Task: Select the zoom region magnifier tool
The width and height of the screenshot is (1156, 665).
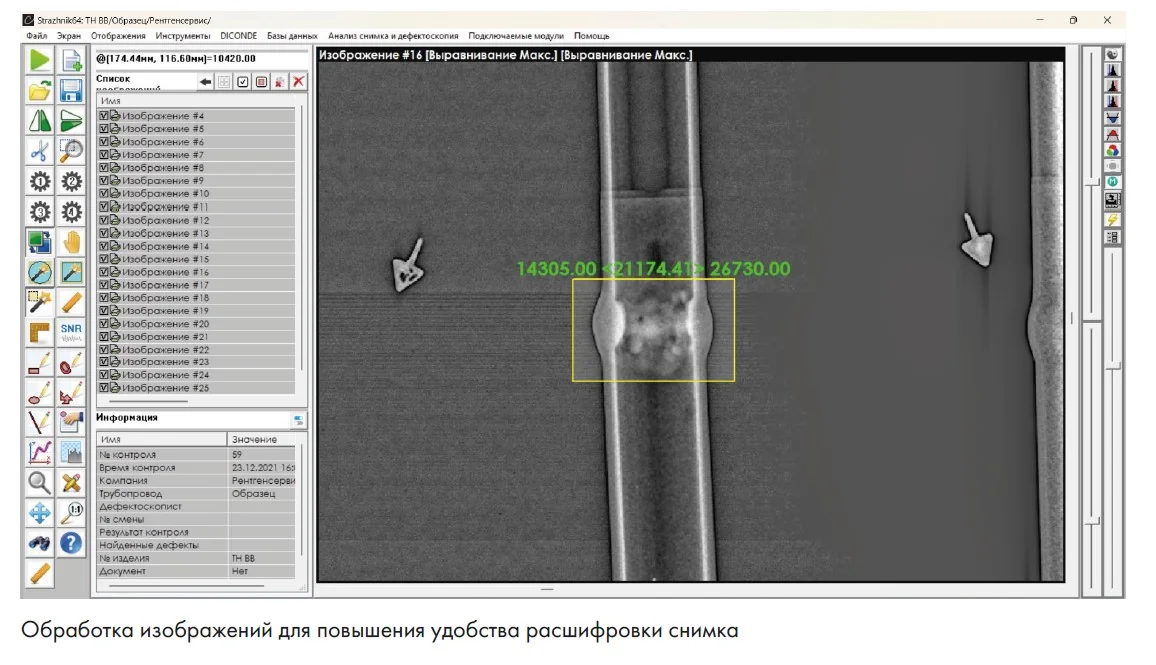Action: click(x=72, y=150)
